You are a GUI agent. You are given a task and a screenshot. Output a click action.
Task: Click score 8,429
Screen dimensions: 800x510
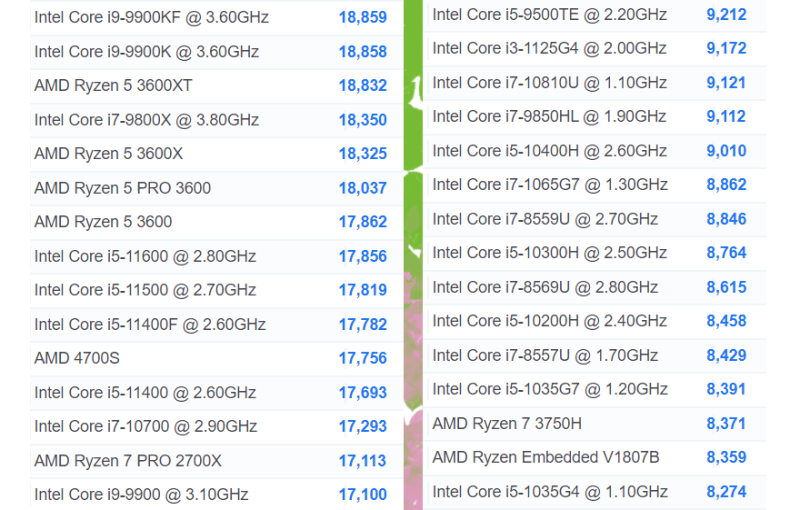pyautogui.click(x=727, y=355)
